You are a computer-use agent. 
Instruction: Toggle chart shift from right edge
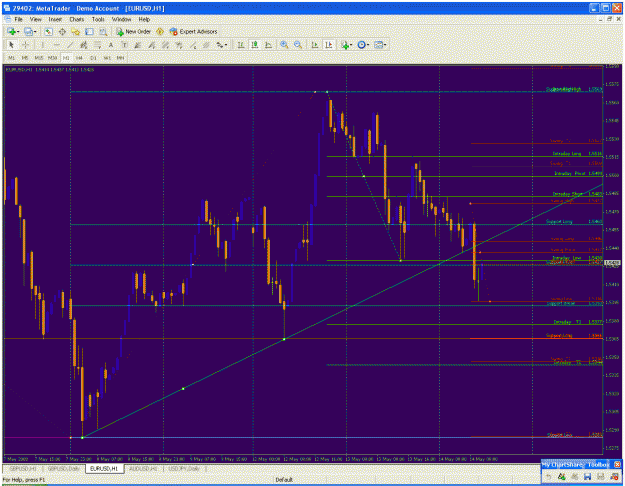(328, 45)
